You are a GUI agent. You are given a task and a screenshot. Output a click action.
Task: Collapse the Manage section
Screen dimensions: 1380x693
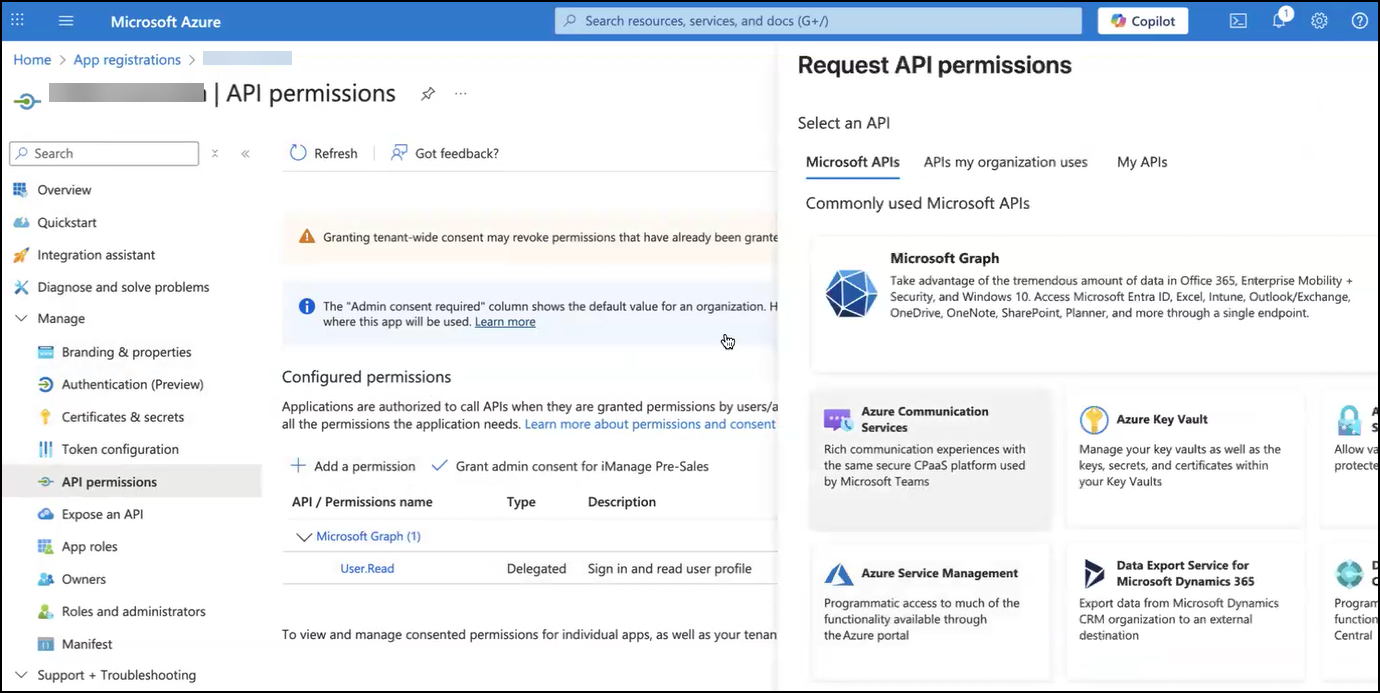tap(22, 318)
